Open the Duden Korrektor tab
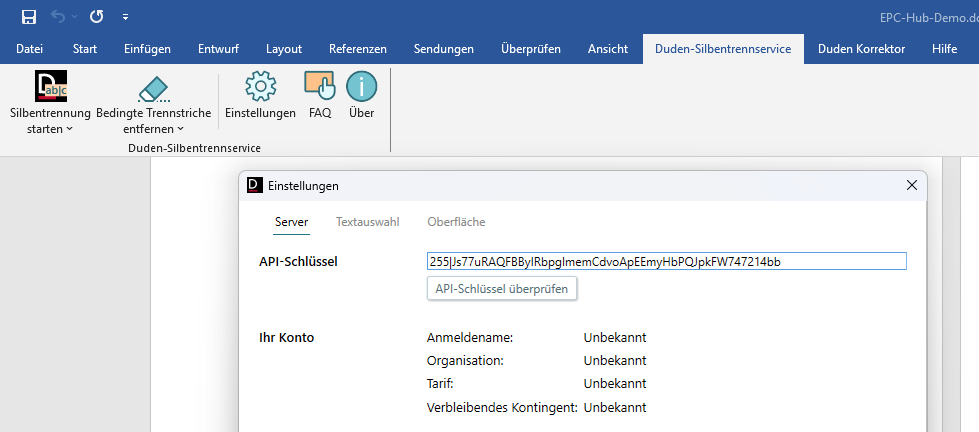This screenshot has width=979, height=432. pyautogui.click(x=862, y=49)
